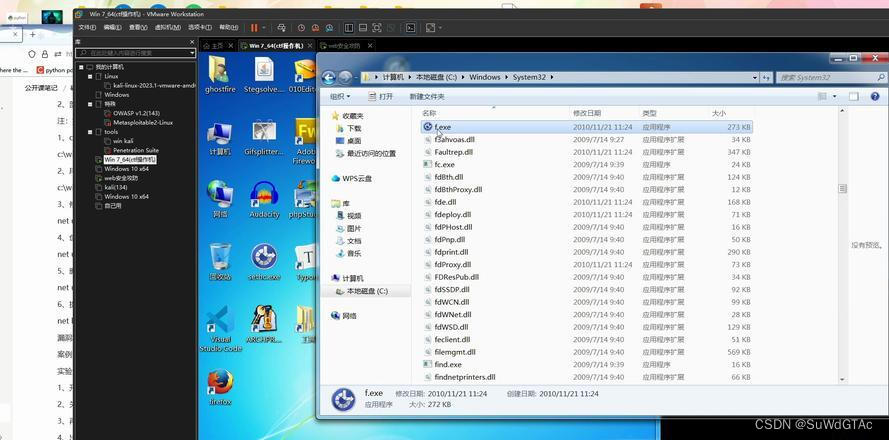This screenshot has width=889, height=440.
Task: Select WPS云盘 in navigation pane
Action: coord(352,178)
